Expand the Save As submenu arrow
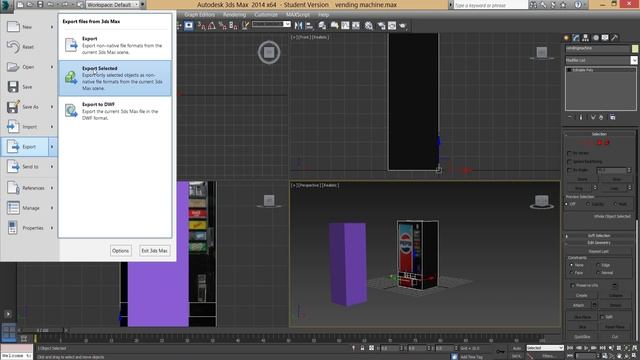Viewport: 640px width, 360px height. click(x=52, y=107)
